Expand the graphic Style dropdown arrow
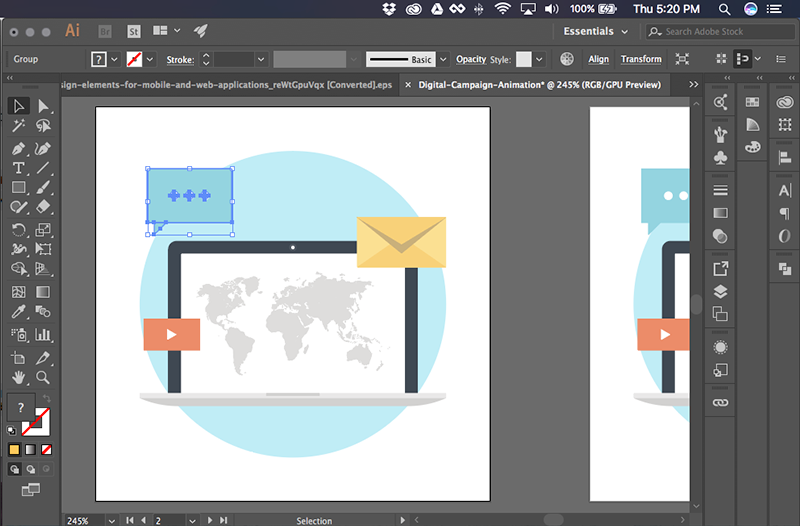The height and width of the screenshot is (526, 800). (x=539, y=60)
